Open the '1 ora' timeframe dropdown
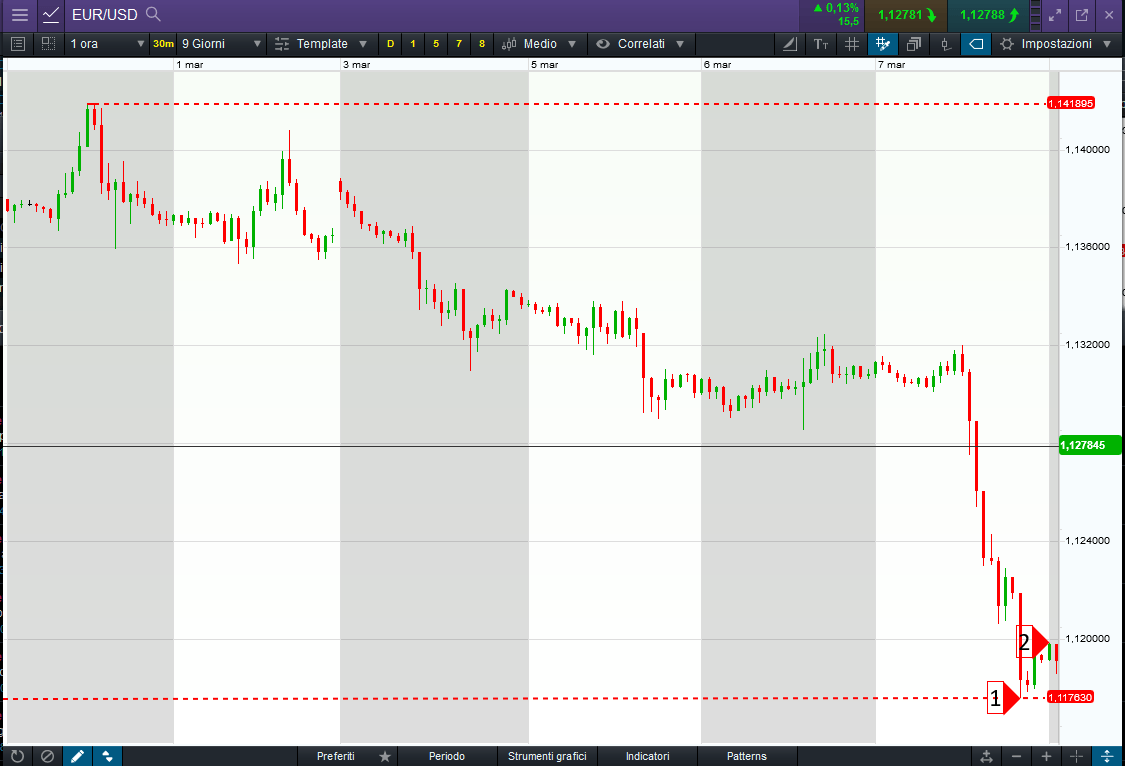Image resolution: width=1125 pixels, height=766 pixels. [x=107, y=44]
